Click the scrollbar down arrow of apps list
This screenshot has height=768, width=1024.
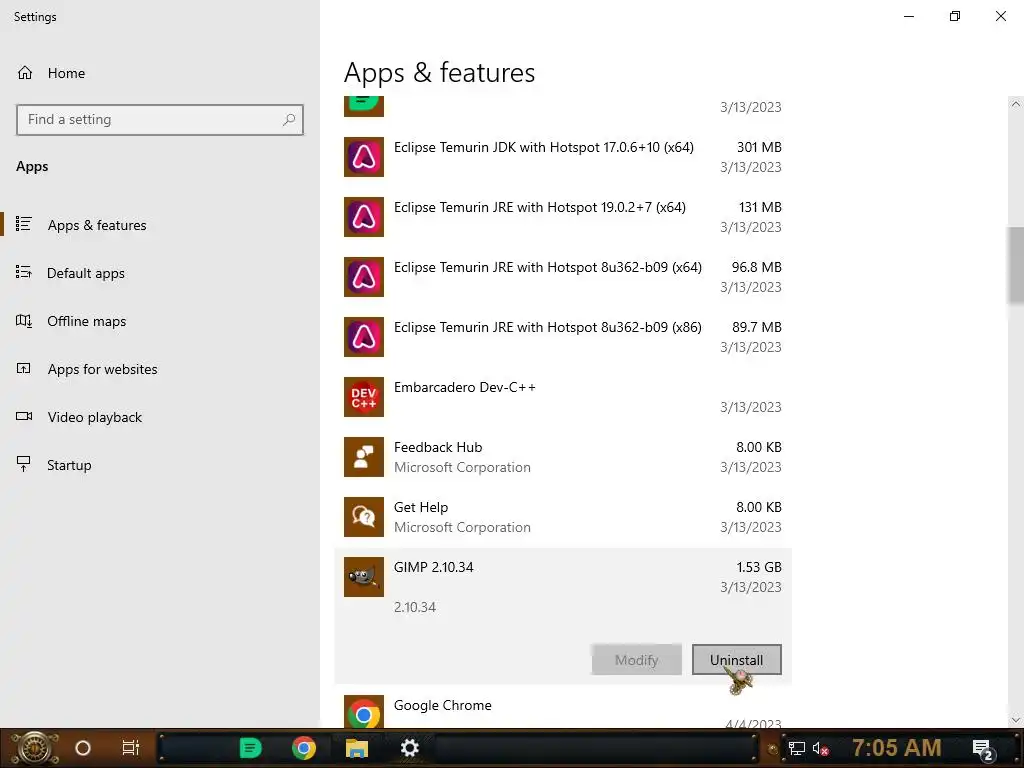tap(1015, 720)
